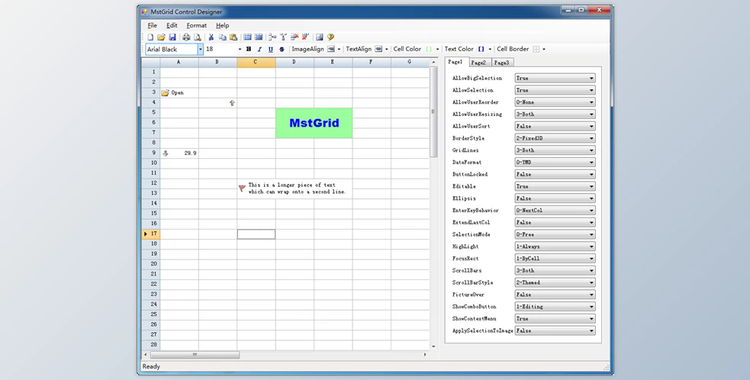Expand the TextAlign dropdown arrow
Viewport: 750px width, 380px height.
coord(386,49)
